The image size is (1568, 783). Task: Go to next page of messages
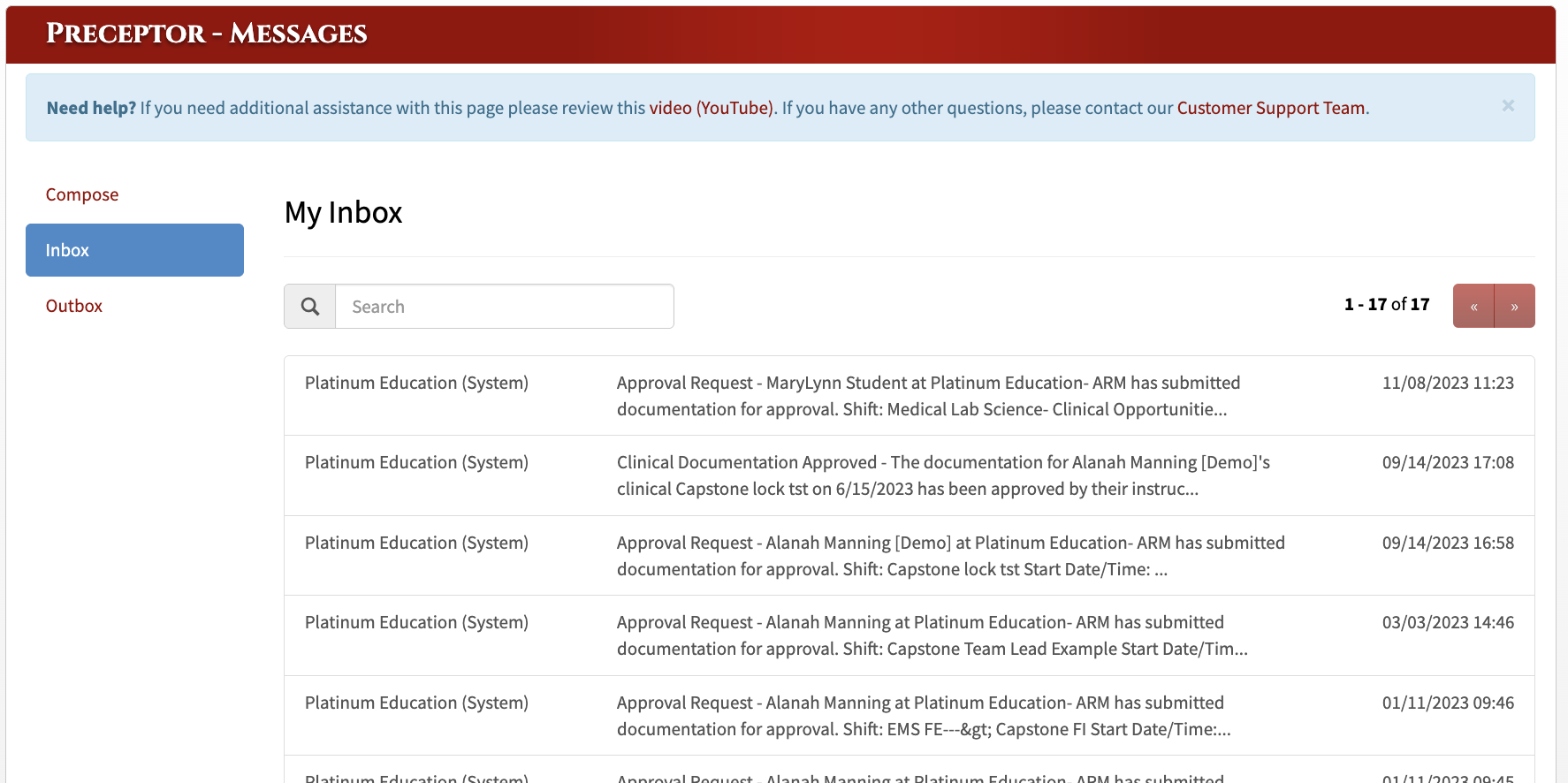[1514, 307]
